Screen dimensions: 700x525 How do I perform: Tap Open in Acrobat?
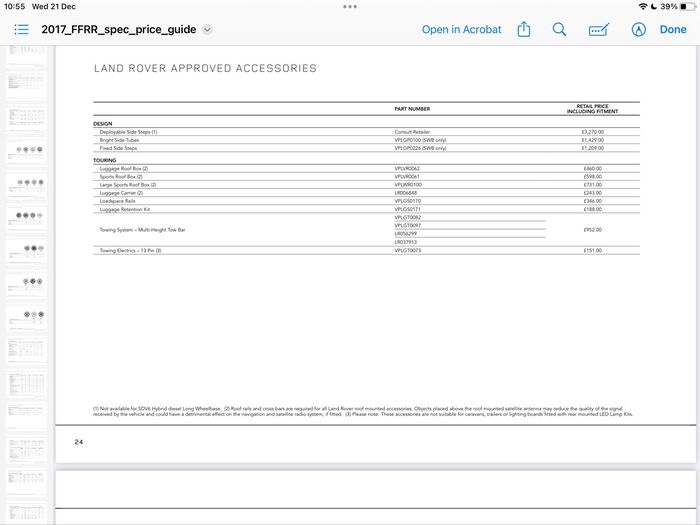(x=462, y=29)
